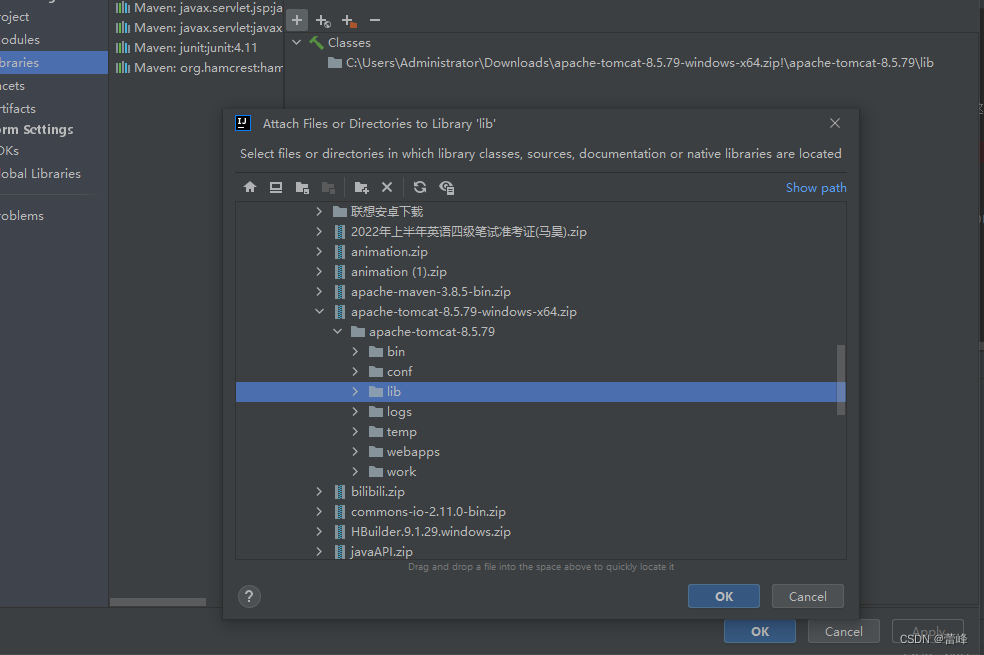Click apache-tomcat-8.5.79 folder icon
The height and width of the screenshot is (655, 984).
(358, 331)
